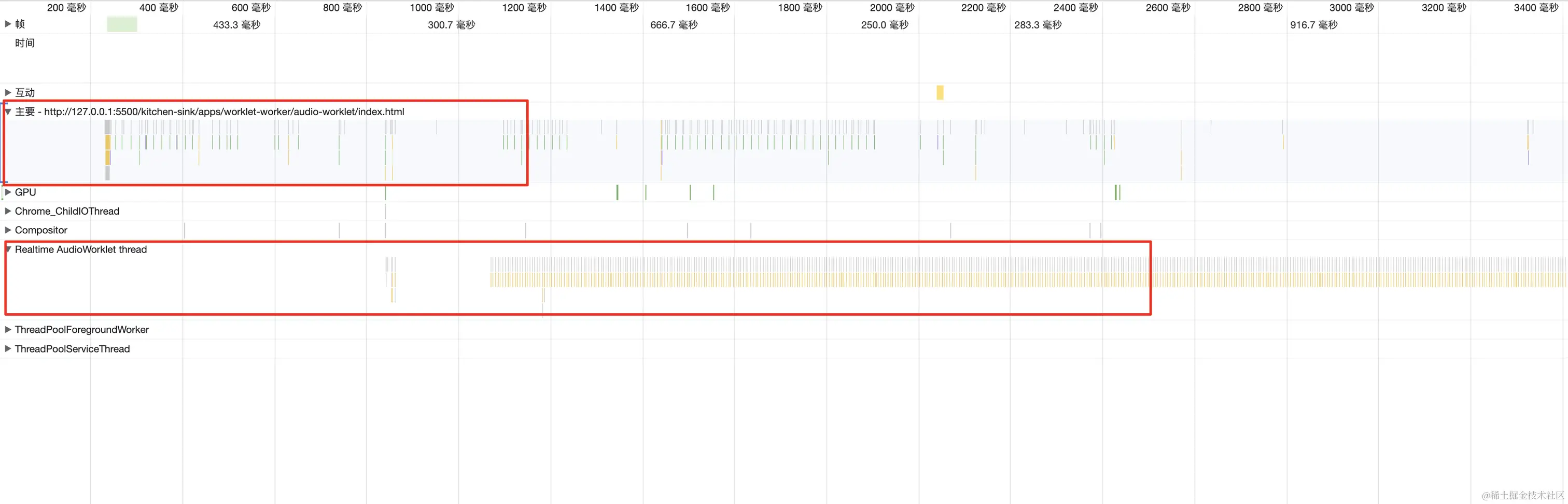Expand the ThreadPoolServiceThread track

pyautogui.click(x=8, y=349)
